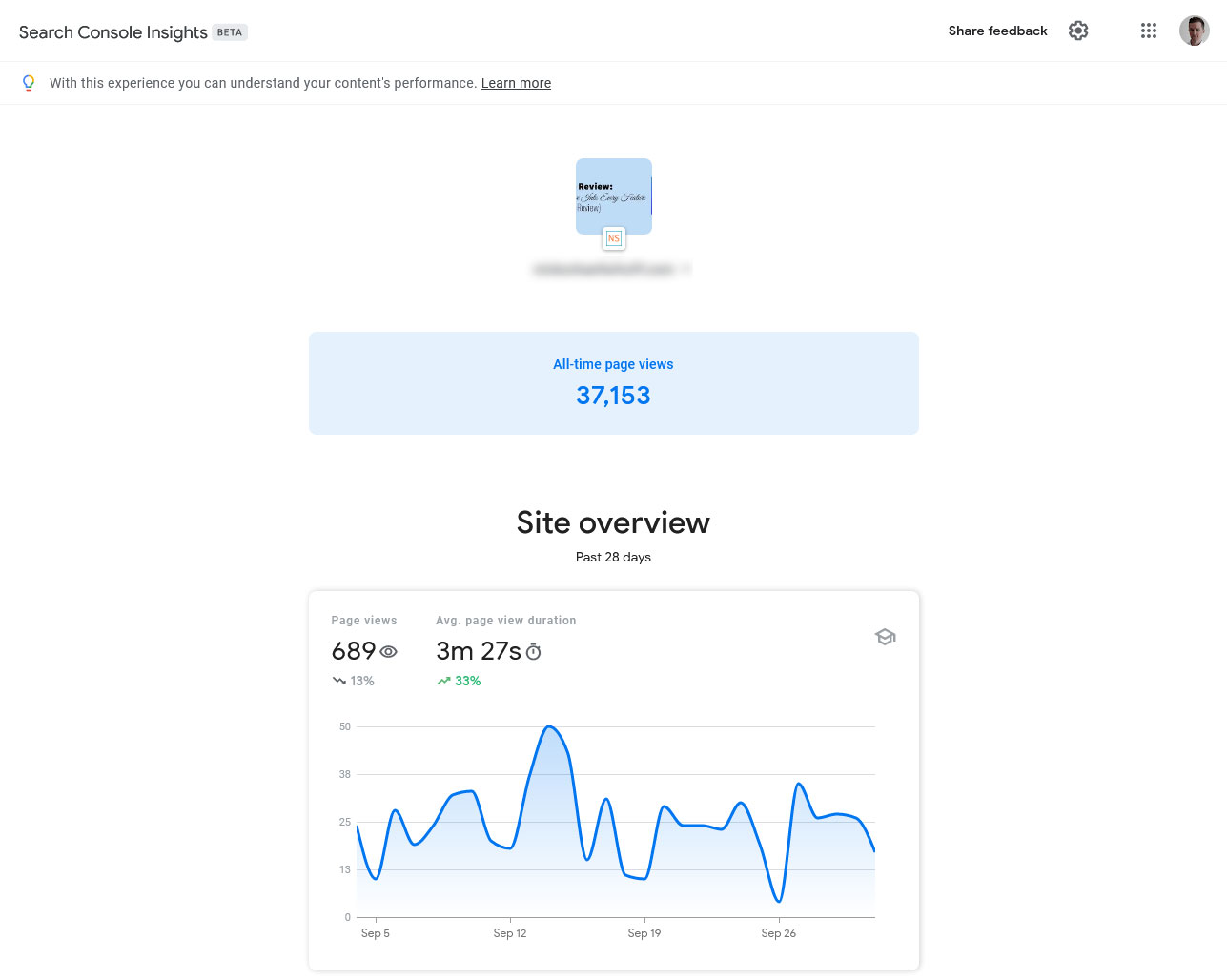Image resolution: width=1227 pixels, height=980 pixels.
Task: Click the 3m 27s duration value
Action: coord(479,651)
